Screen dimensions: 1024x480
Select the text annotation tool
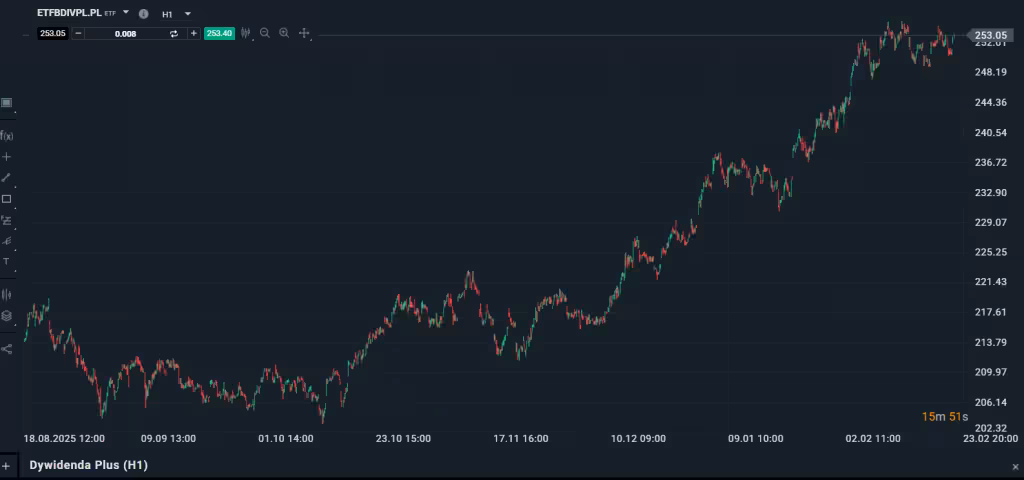(6, 261)
